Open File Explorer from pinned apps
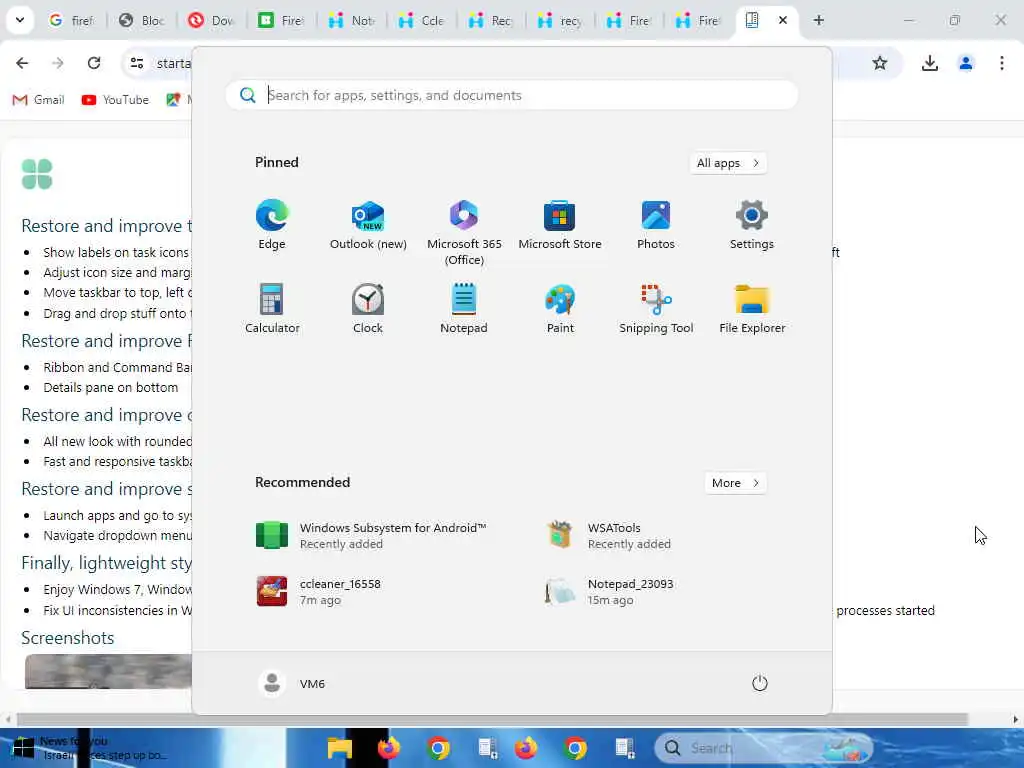The height and width of the screenshot is (768, 1024). pos(752,309)
